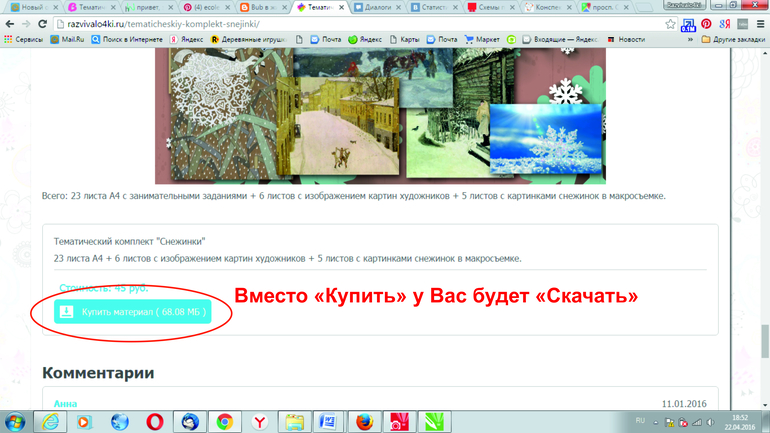This screenshot has width=770, height=433.
Task: Switch to the Bub browser tab
Action: coord(262,7)
